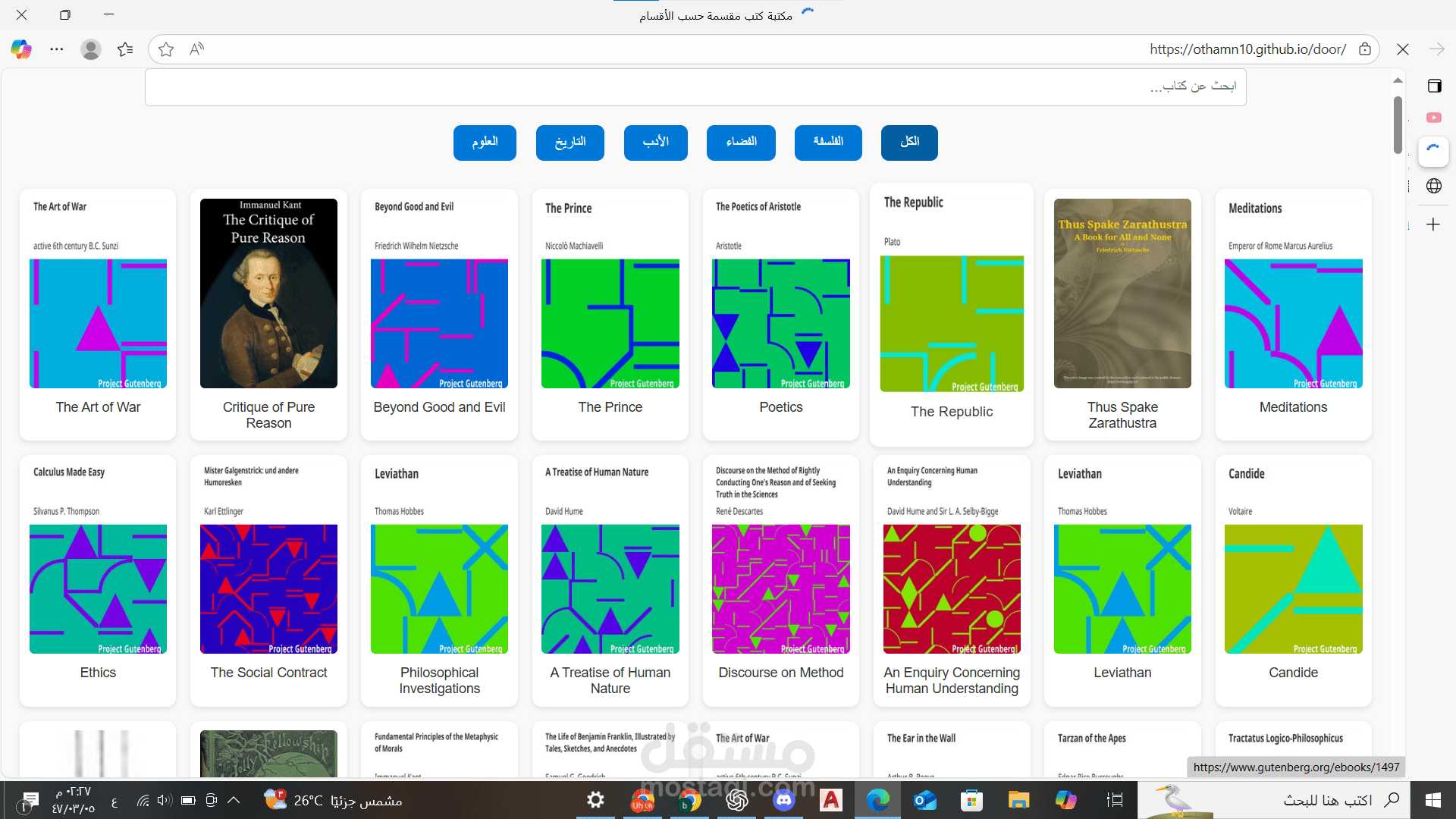The width and height of the screenshot is (1456, 819).
Task: Open the Candide book cover
Action: coord(1294,559)
